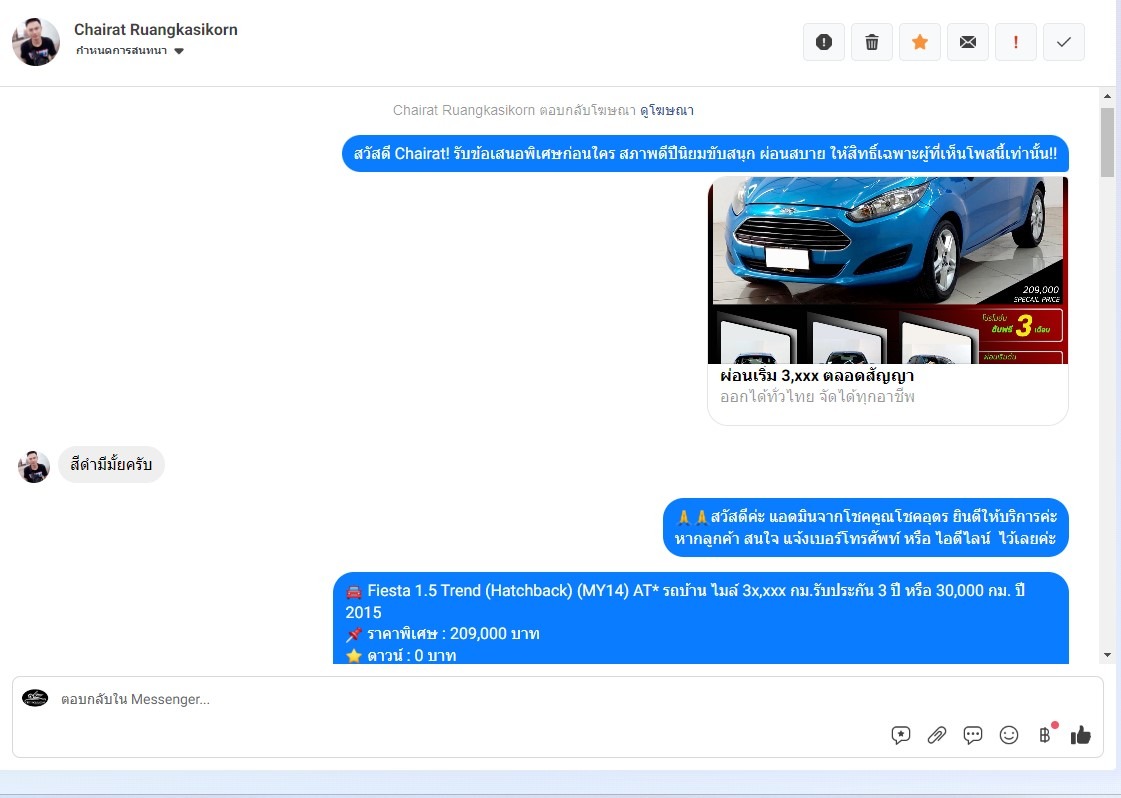Click scrollbar up arrow in chat
The height and width of the screenshot is (798, 1121).
(x=1107, y=96)
